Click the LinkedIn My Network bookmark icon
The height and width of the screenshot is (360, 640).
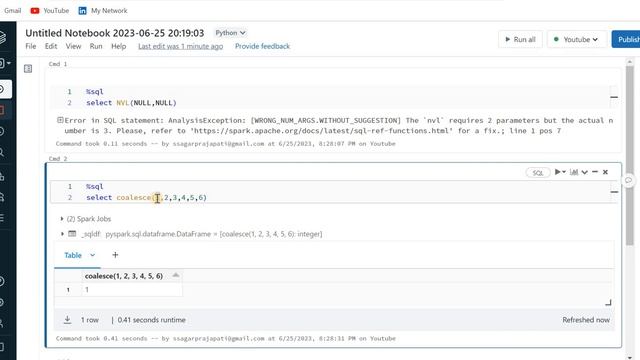click(82, 11)
